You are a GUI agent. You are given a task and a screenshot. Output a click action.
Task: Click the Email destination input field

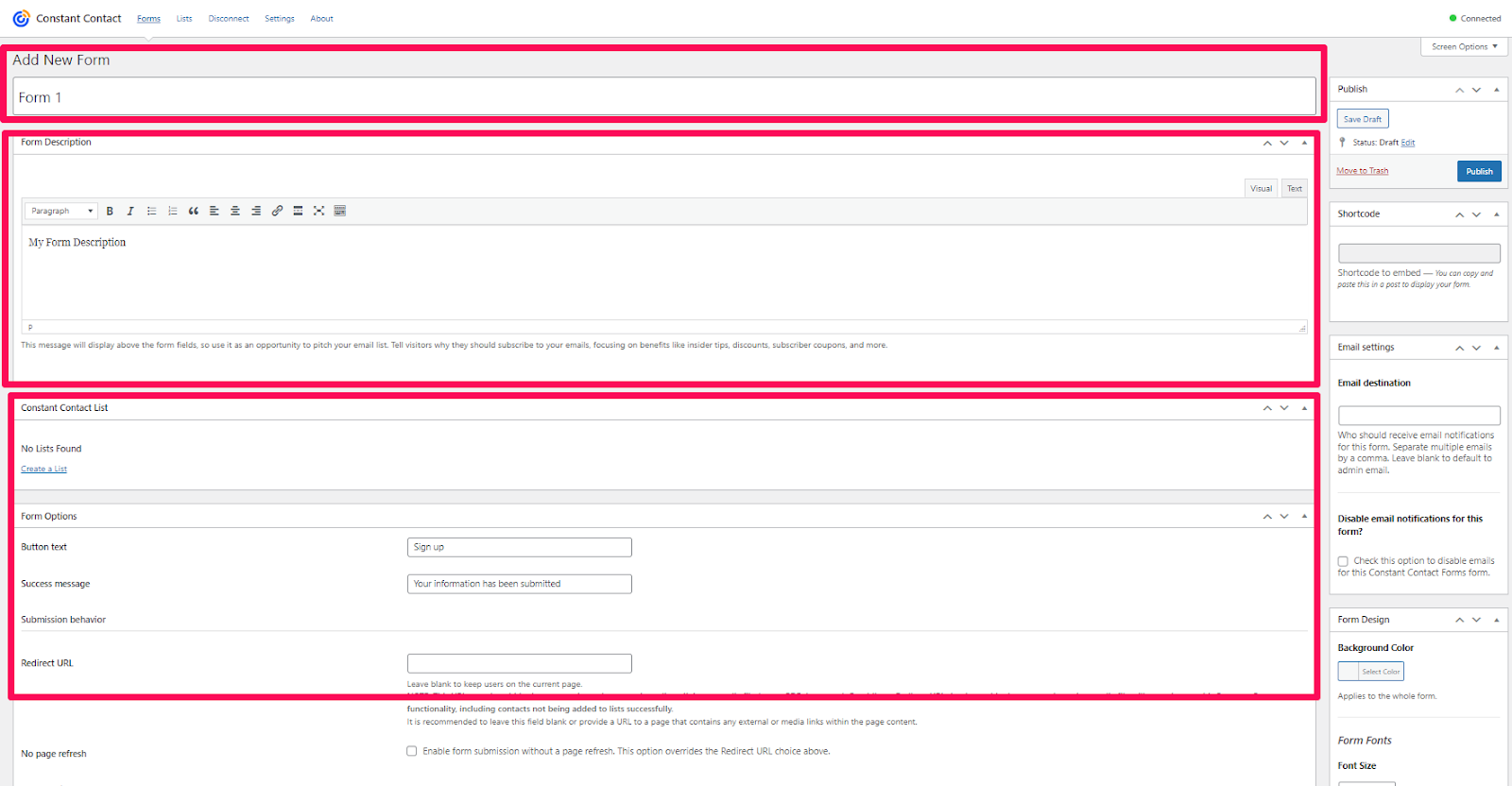tap(1419, 416)
